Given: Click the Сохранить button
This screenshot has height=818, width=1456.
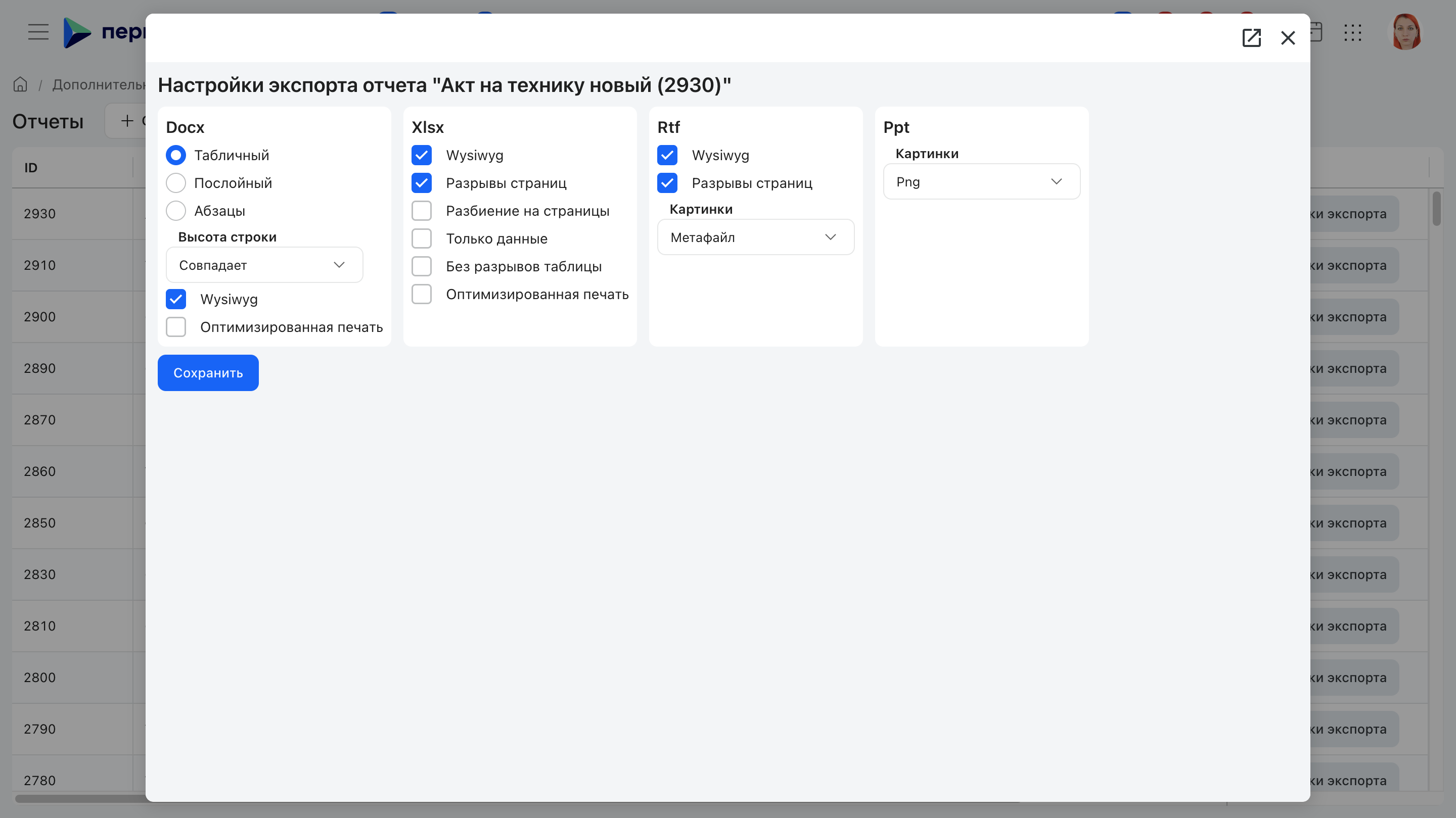Looking at the screenshot, I should click(x=208, y=373).
